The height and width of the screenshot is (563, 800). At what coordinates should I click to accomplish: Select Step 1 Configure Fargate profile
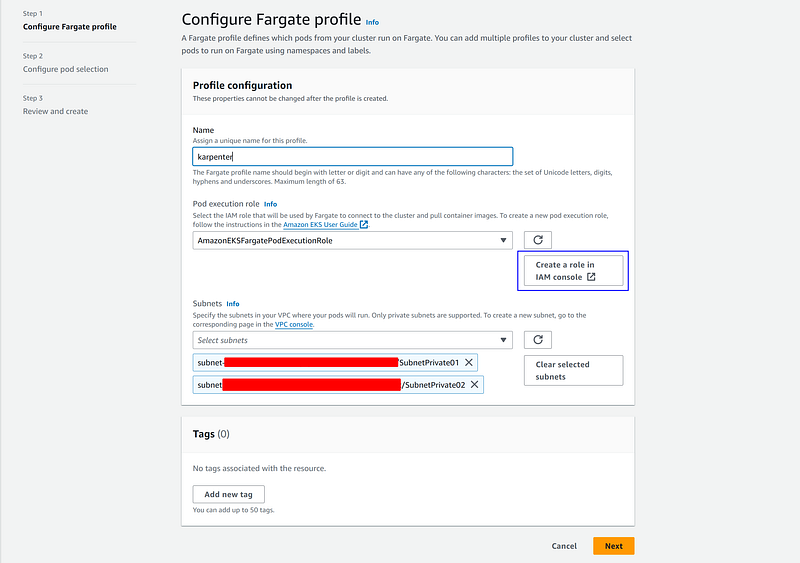click(x=69, y=27)
